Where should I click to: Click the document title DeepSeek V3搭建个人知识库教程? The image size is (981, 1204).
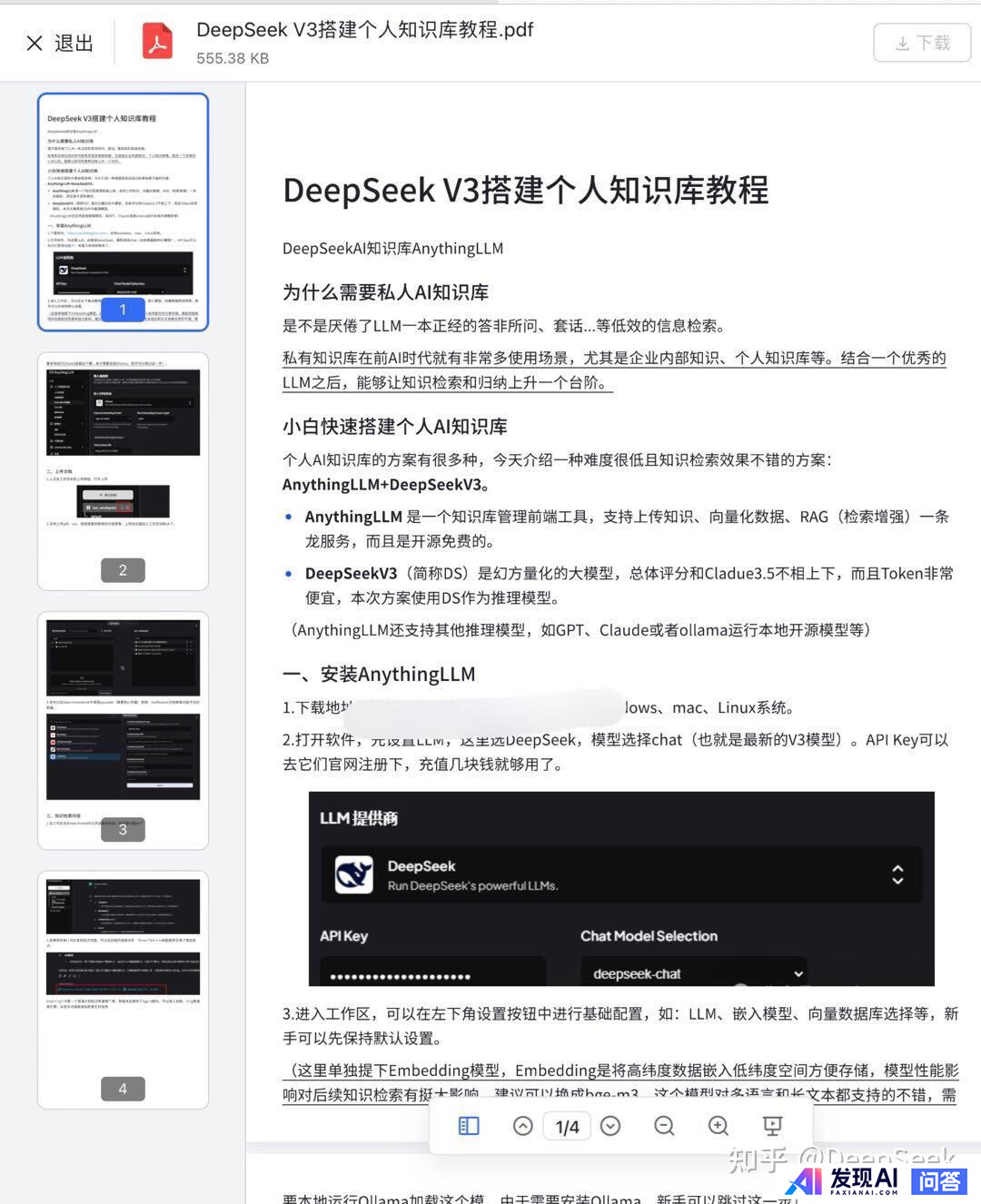[x=526, y=191]
